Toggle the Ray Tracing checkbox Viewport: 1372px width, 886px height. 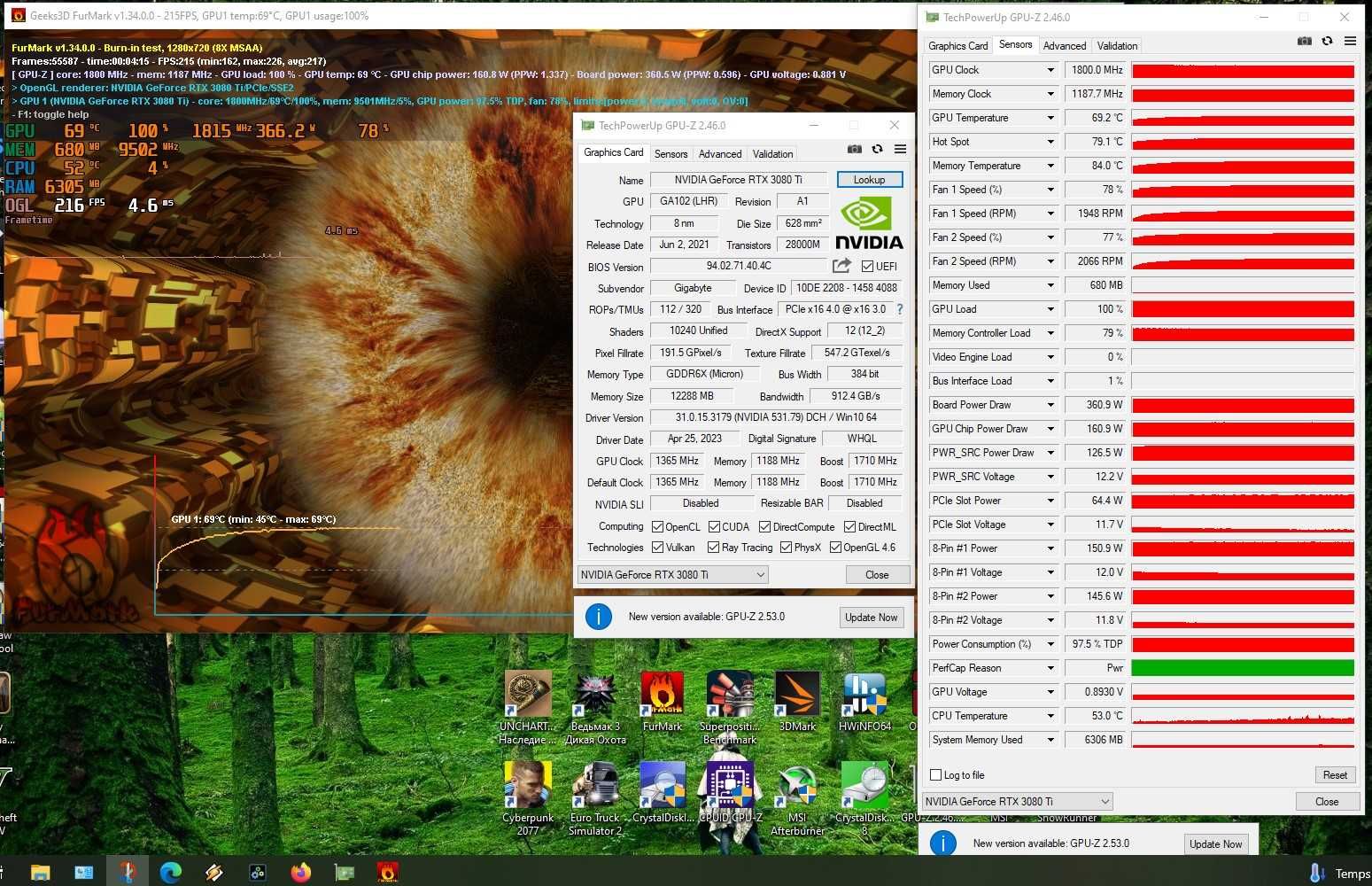(x=713, y=548)
